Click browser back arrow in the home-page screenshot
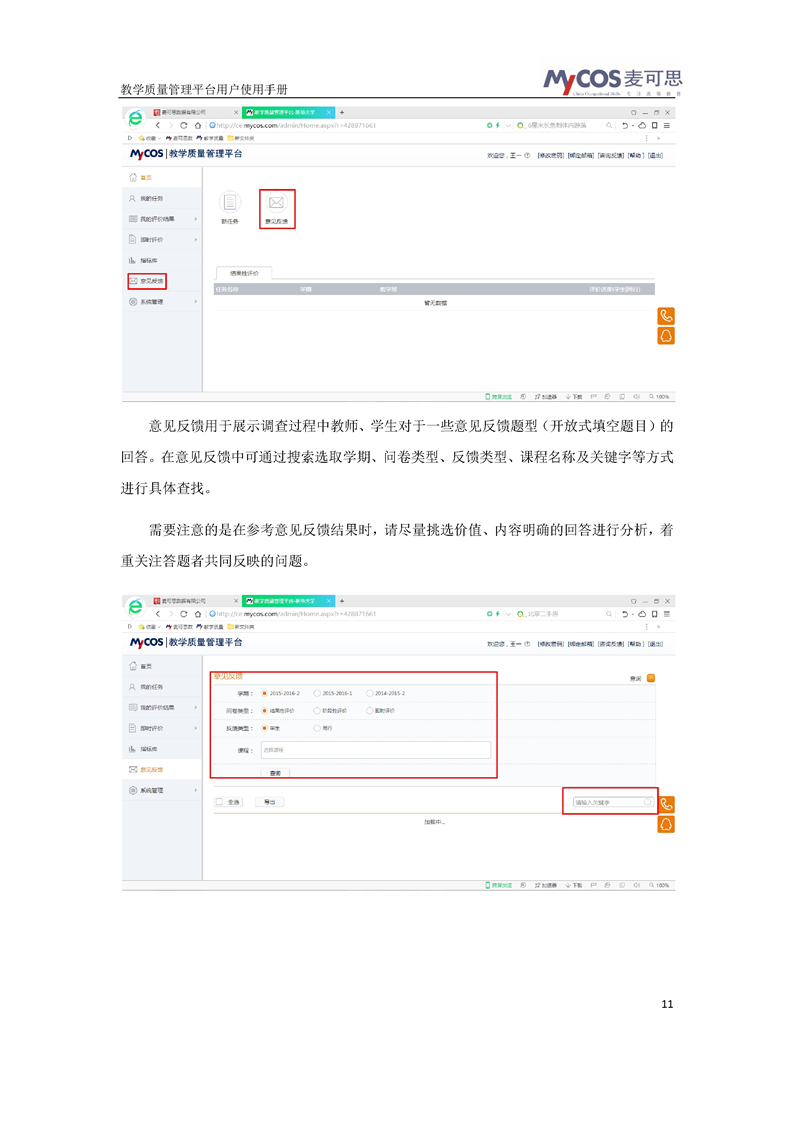 click(x=158, y=125)
